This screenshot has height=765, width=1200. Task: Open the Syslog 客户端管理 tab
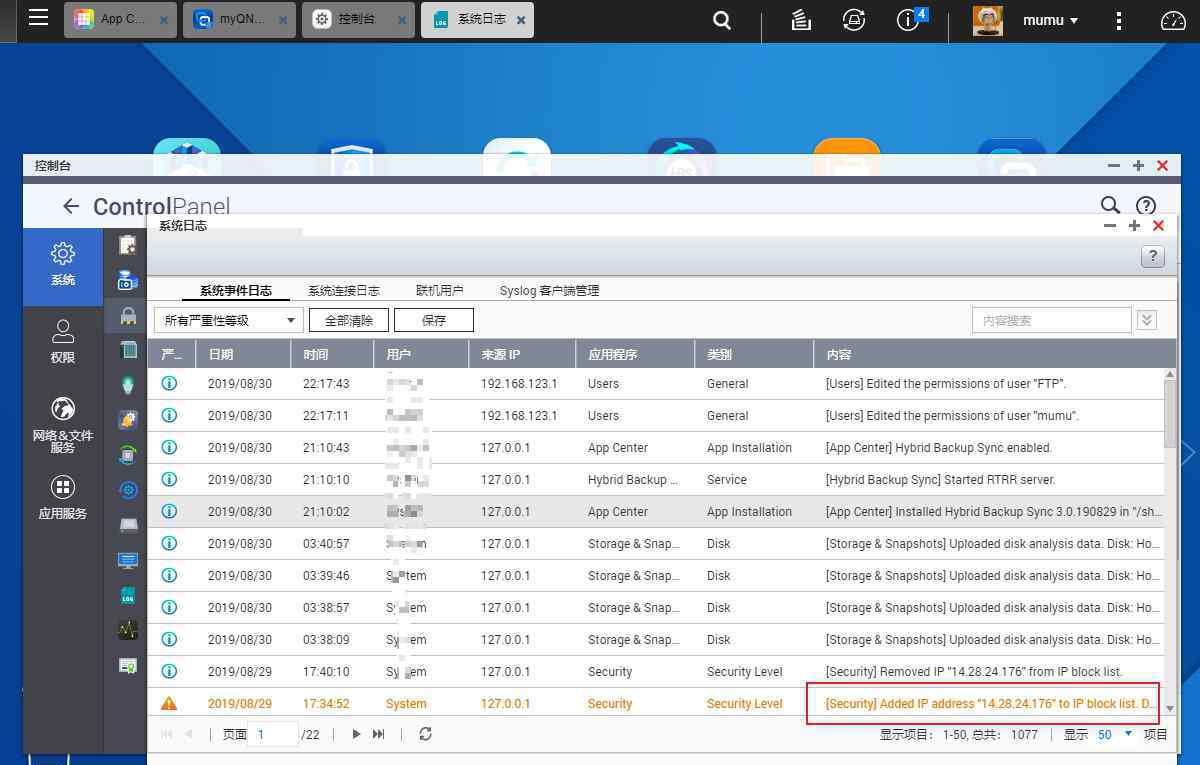pos(549,291)
